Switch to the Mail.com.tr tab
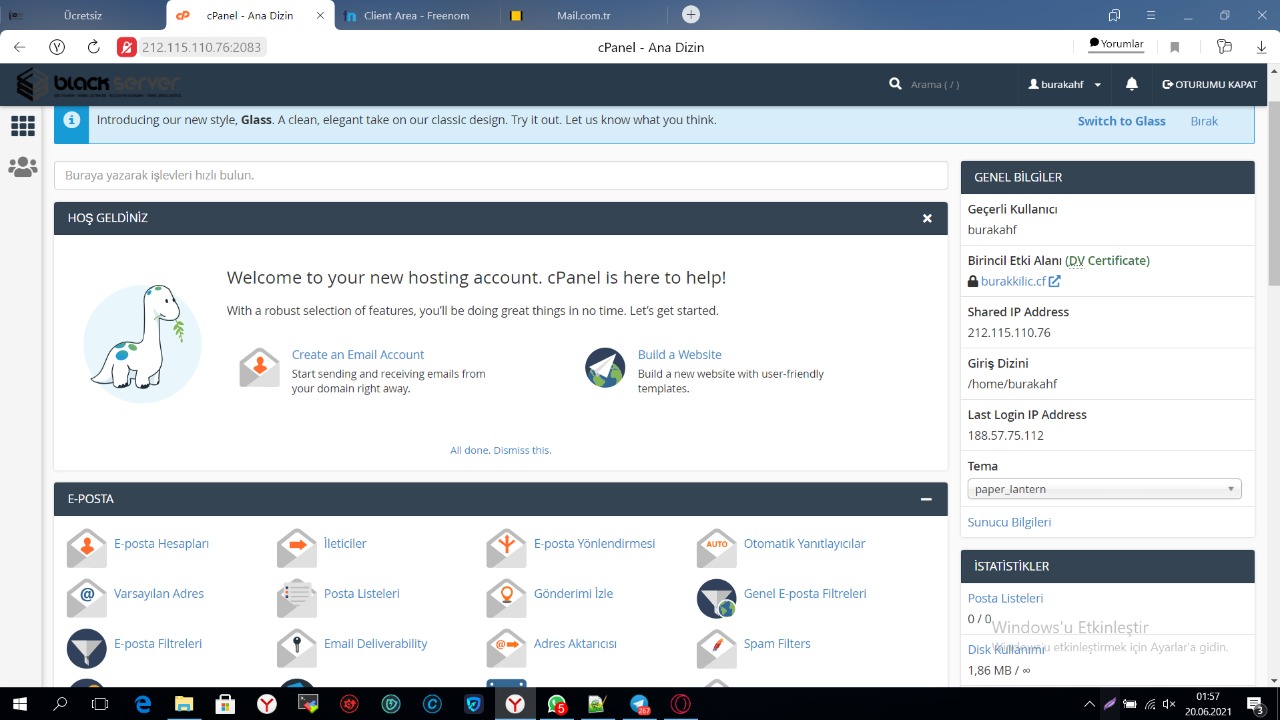Viewport: 1280px width, 720px height. coord(585,15)
